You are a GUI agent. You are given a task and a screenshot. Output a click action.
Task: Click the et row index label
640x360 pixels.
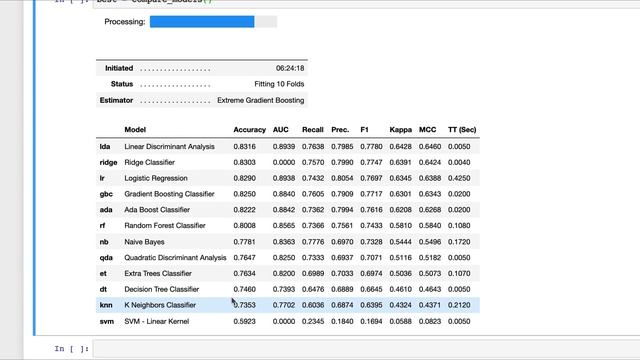(103, 273)
